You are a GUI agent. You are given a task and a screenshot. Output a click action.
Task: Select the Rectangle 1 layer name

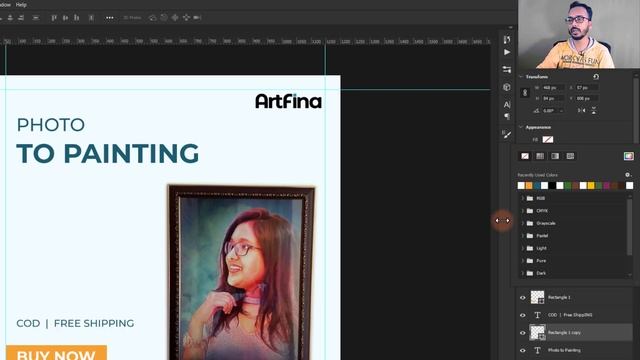559,298
